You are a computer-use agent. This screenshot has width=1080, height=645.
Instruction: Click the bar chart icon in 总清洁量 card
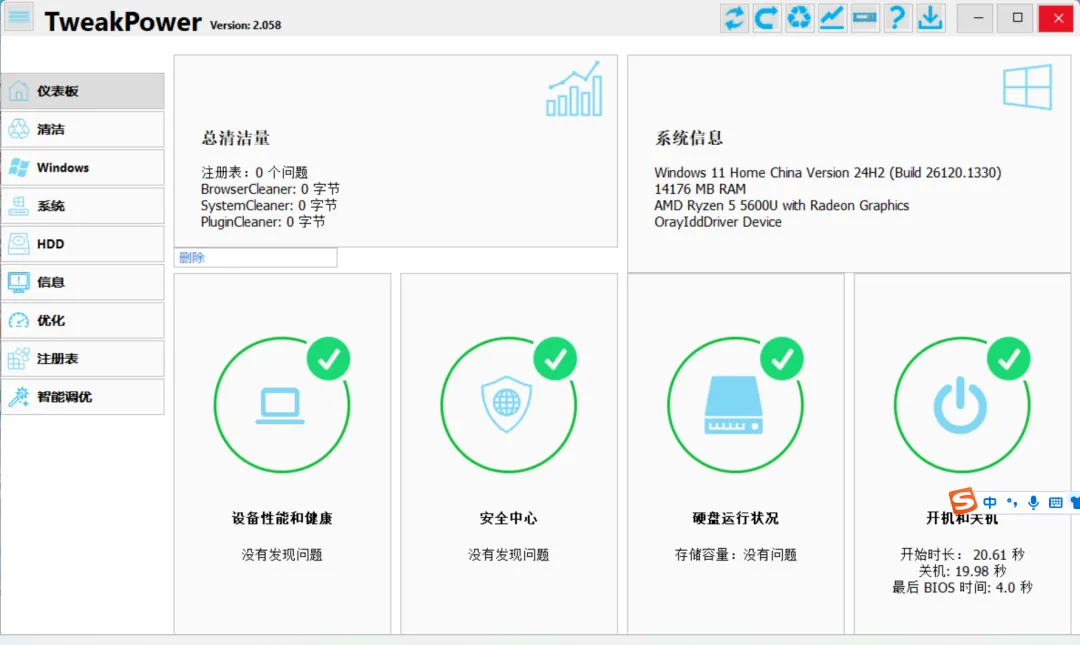pos(574,89)
